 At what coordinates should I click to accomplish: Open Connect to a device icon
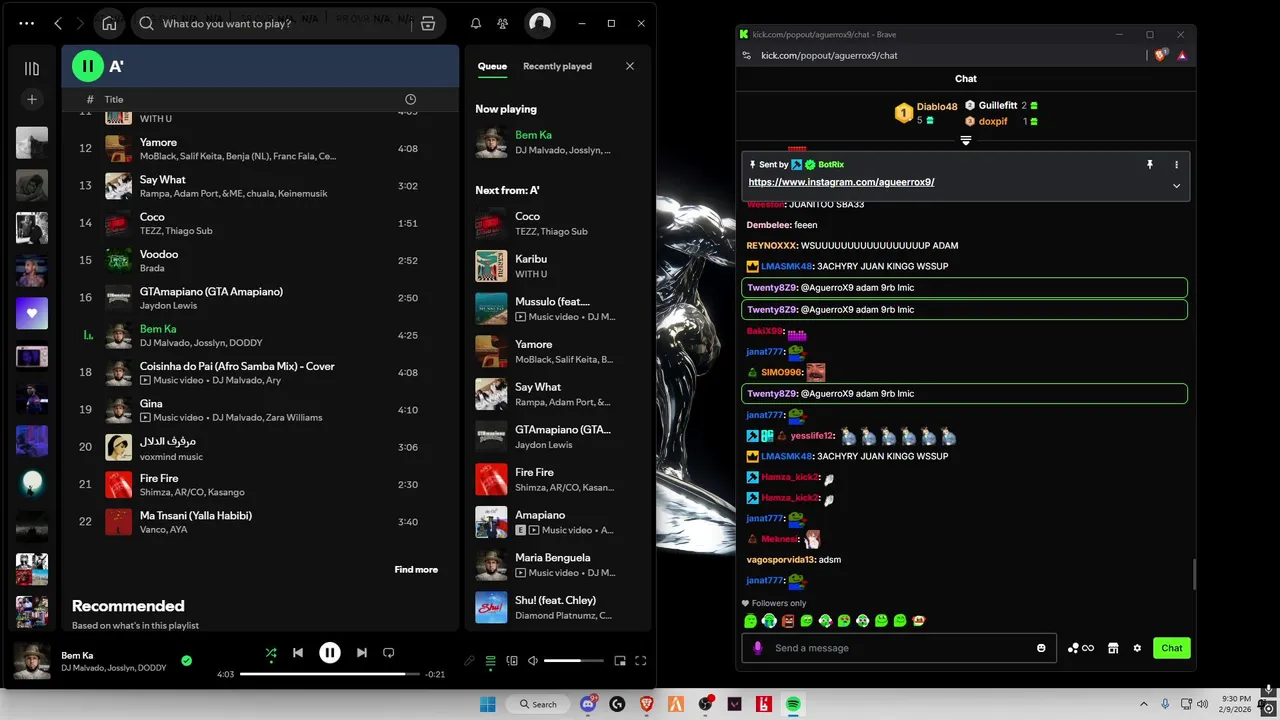tap(512, 660)
